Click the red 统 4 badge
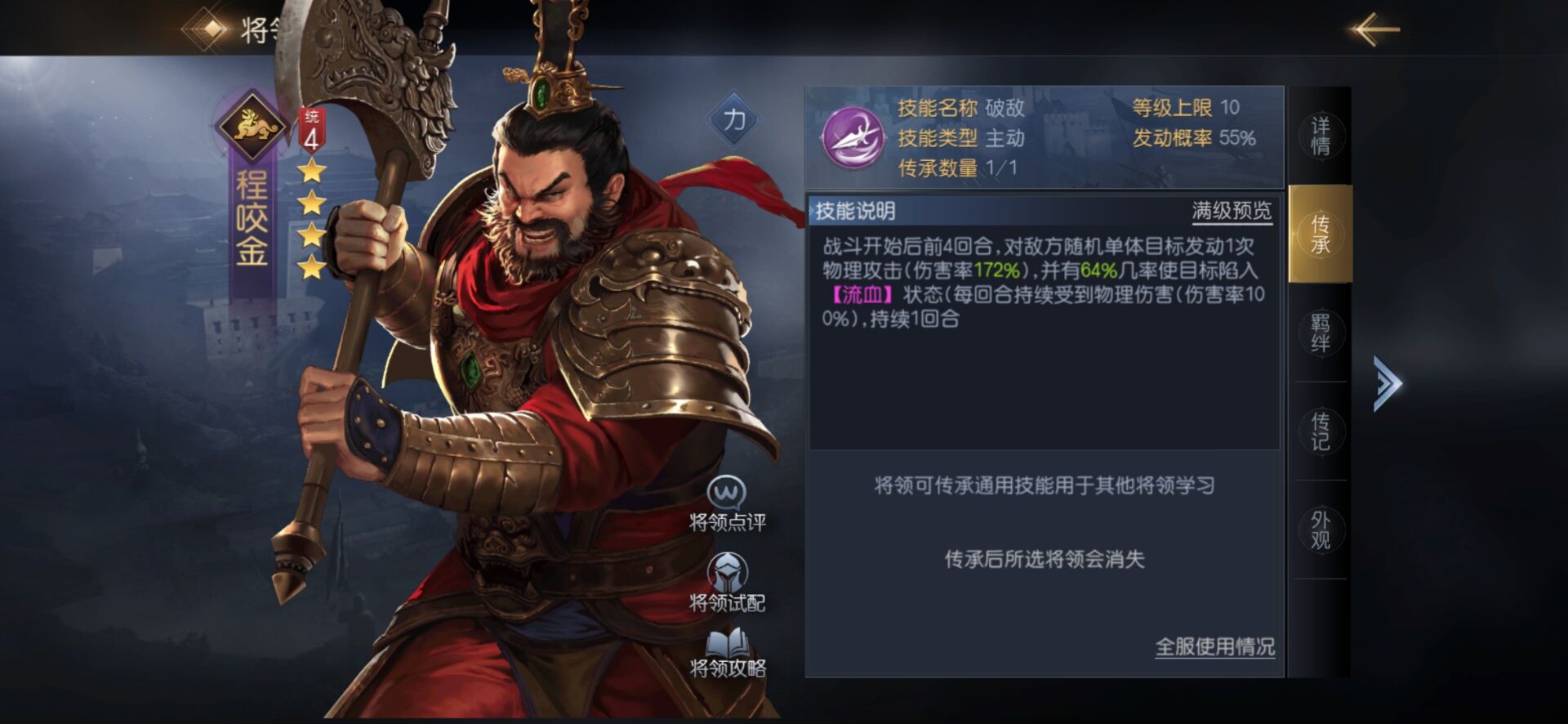This screenshot has width=1568, height=724. (x=311, y=131)
